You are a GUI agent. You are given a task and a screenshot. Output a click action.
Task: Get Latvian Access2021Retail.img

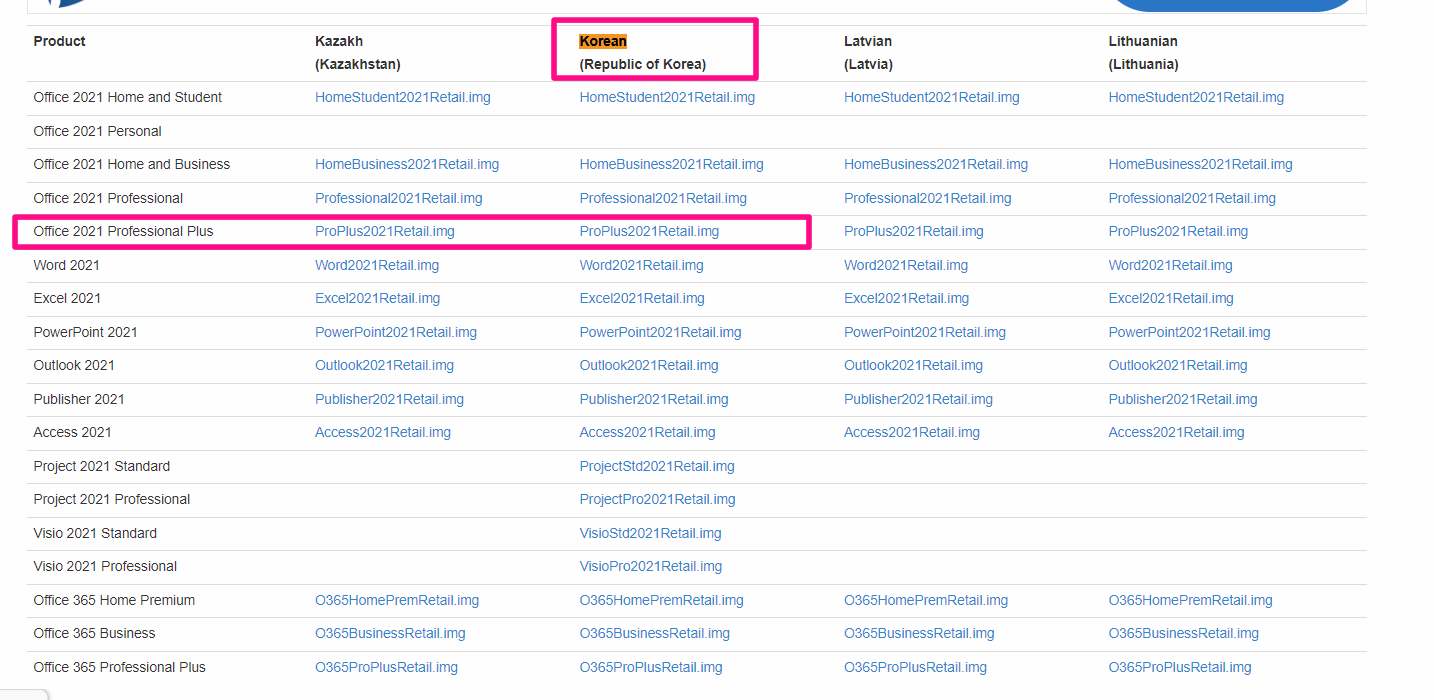912,432
